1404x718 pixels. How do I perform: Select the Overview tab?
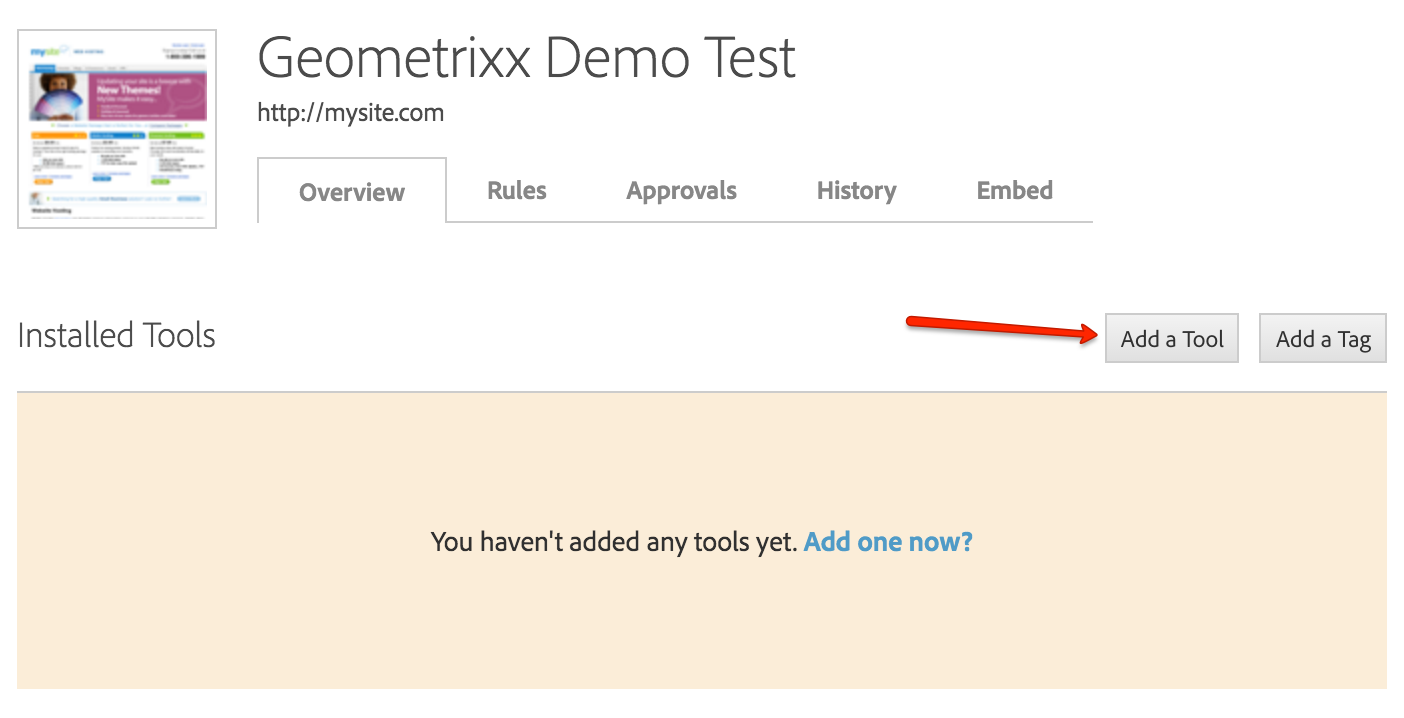pyautogui.click(x=352, y=190)
